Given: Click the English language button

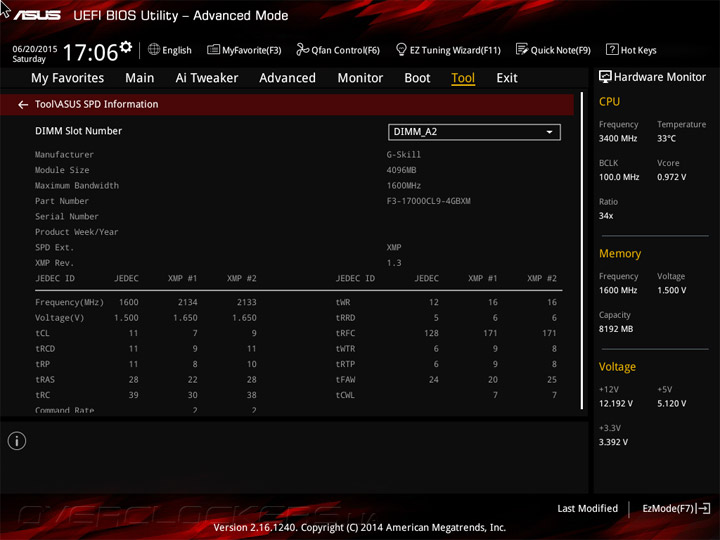Looking at the screenshot, I should (x=169, y=50).
